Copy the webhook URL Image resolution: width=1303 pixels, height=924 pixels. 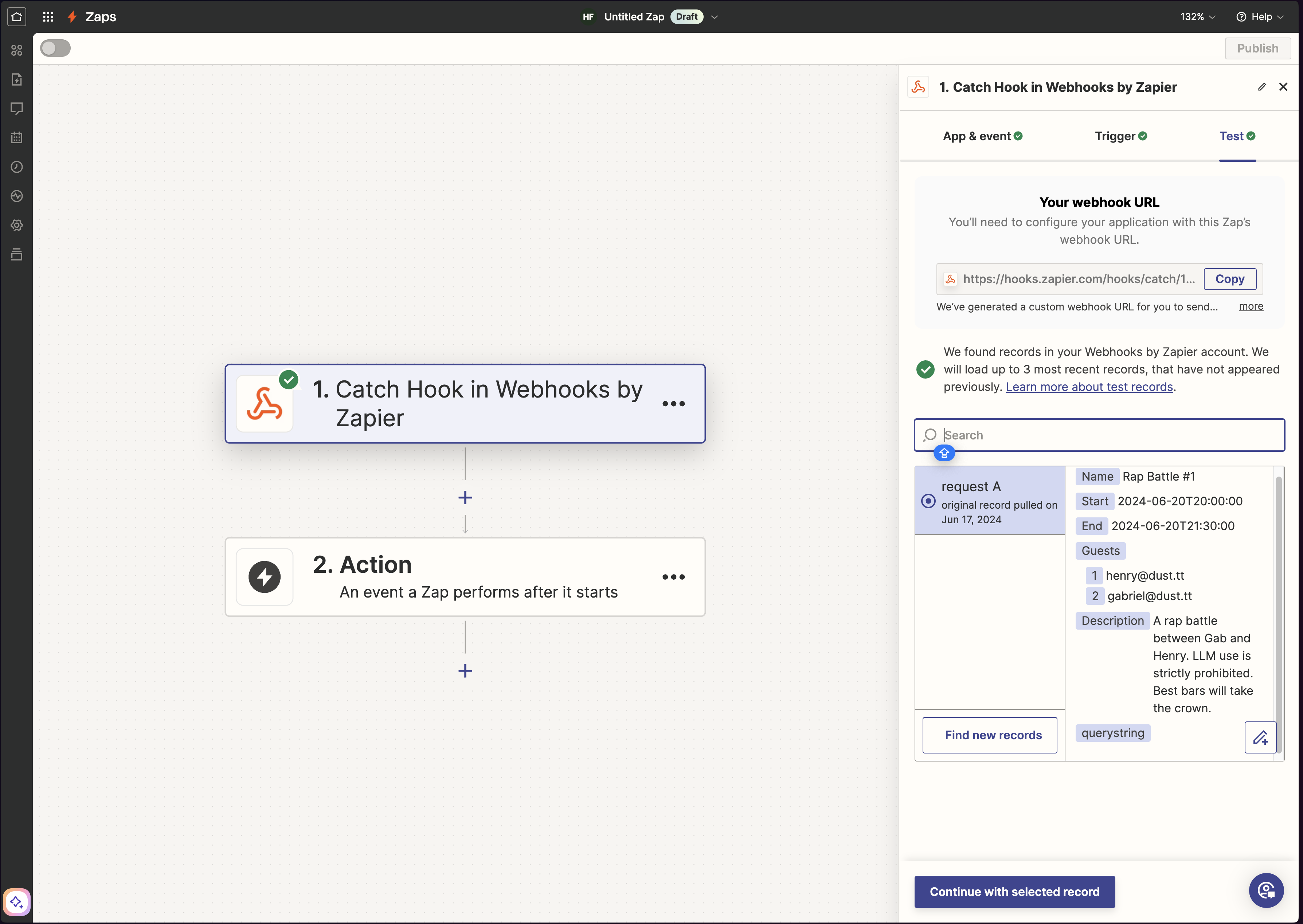click(x=1230, y=279)
